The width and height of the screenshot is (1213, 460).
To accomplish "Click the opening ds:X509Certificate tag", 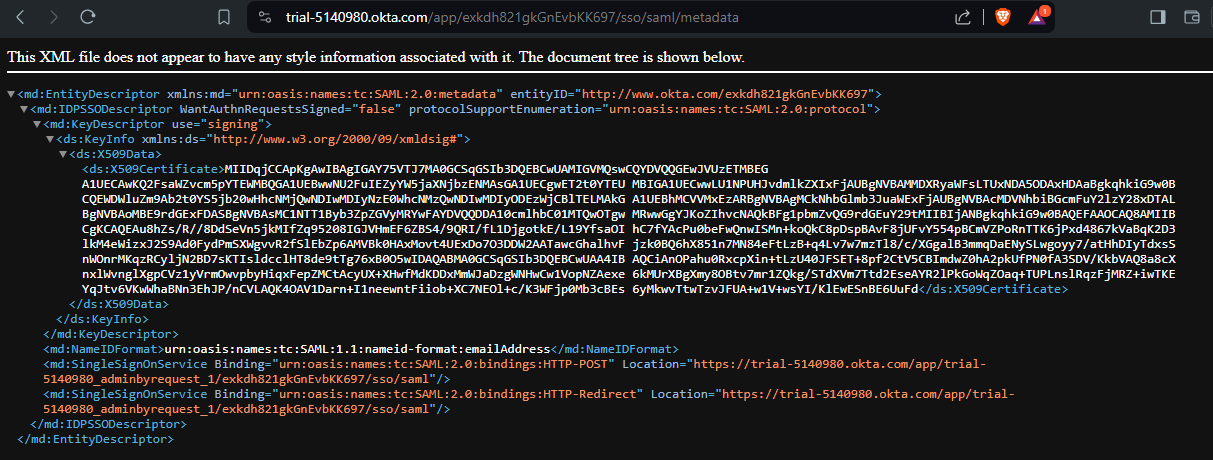I will 153,170.
